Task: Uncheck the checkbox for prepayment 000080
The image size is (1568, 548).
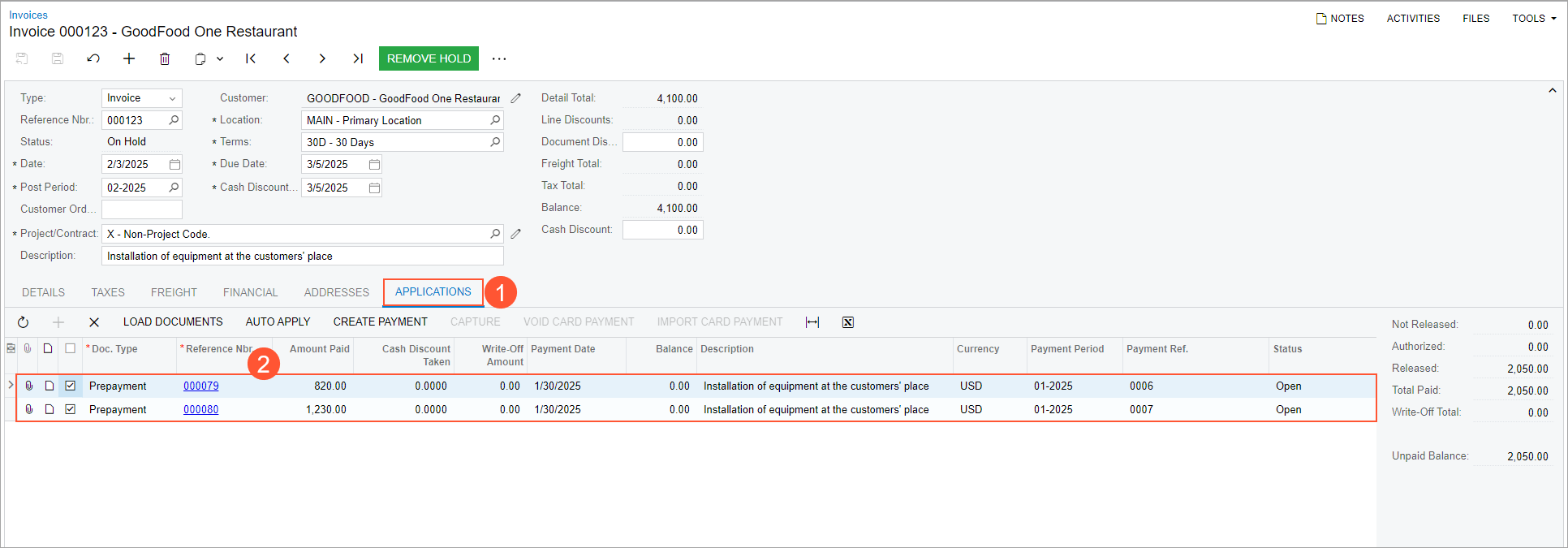Action: click(71, 409)
